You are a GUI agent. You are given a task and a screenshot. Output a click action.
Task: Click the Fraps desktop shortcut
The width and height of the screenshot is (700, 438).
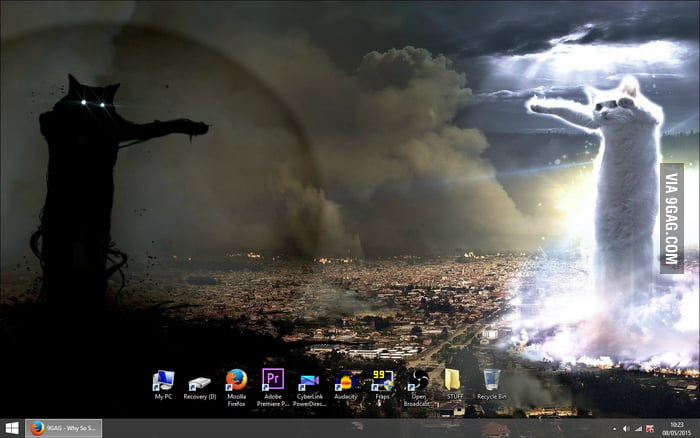point(382,380)
